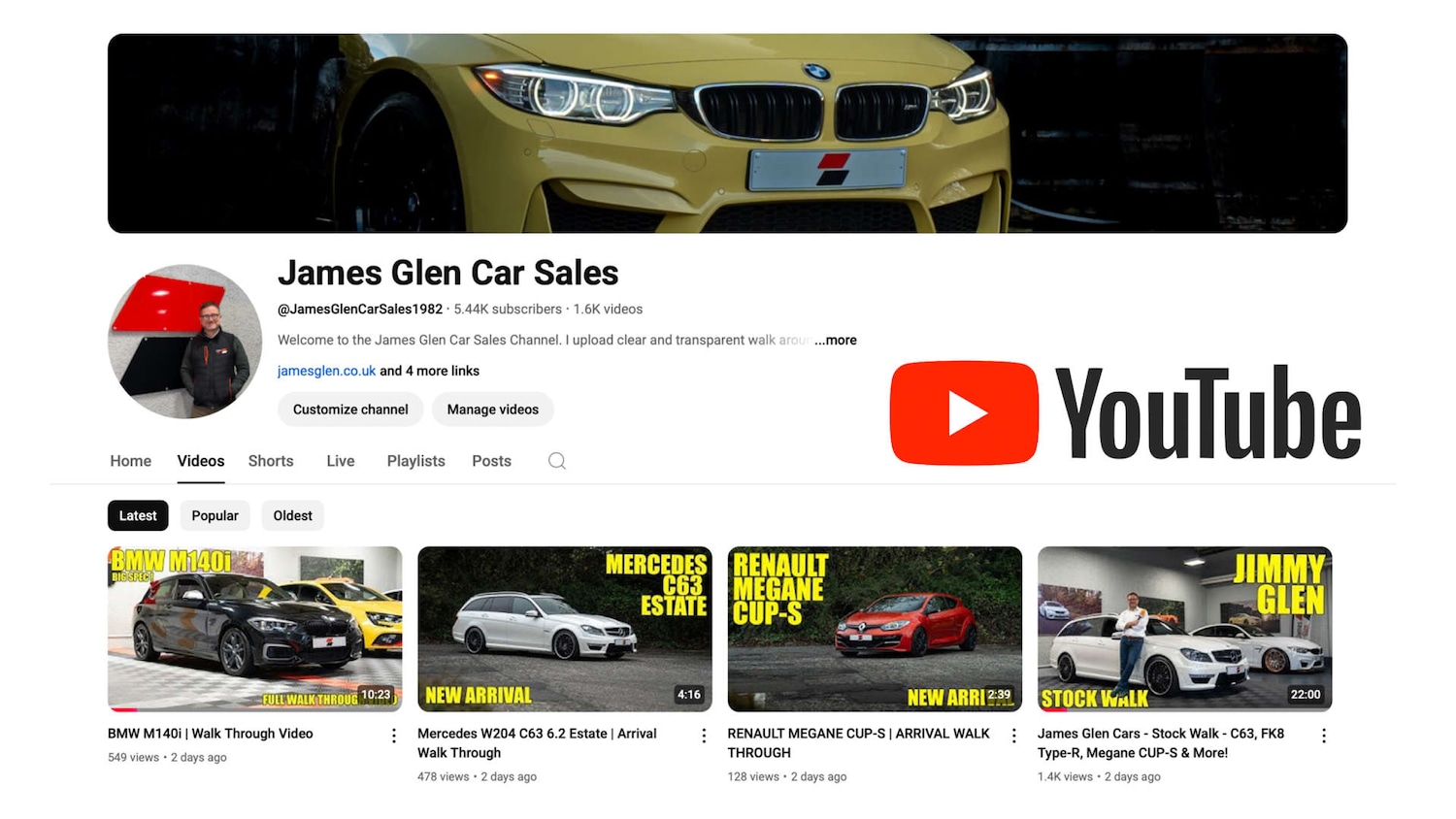This screenshot has height=819, width=1456.
Task: Play the Renault Megane Cup-S thumbnail
Action: point(874,628)
